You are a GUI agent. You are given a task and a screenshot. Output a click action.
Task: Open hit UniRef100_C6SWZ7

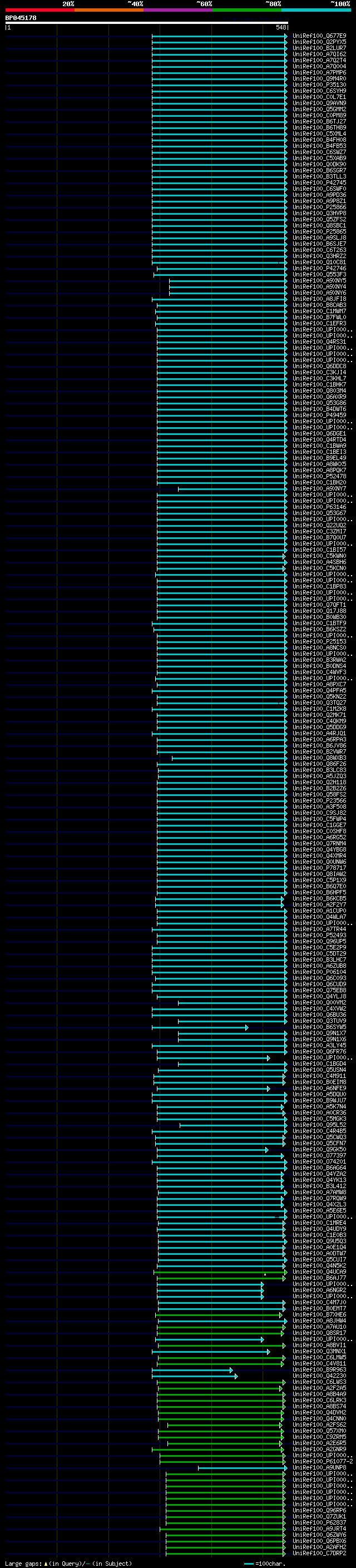coord(319,152)
